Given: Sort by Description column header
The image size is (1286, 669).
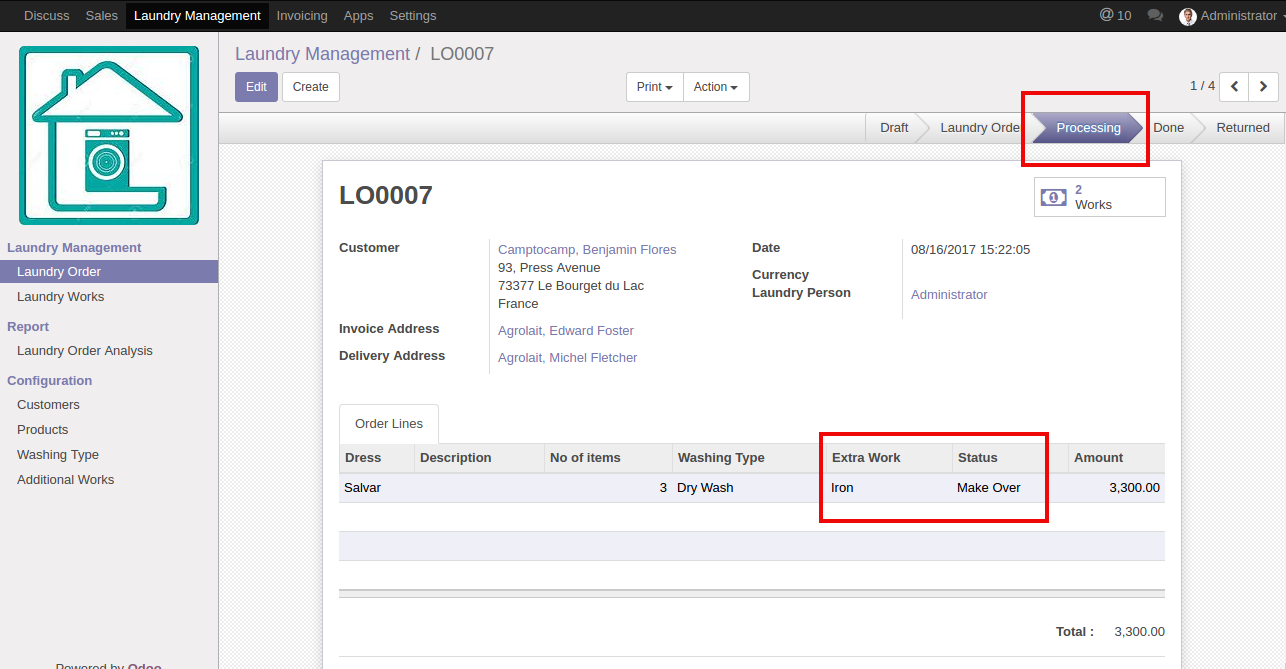Looking at the screenshot, I should 479,458.
